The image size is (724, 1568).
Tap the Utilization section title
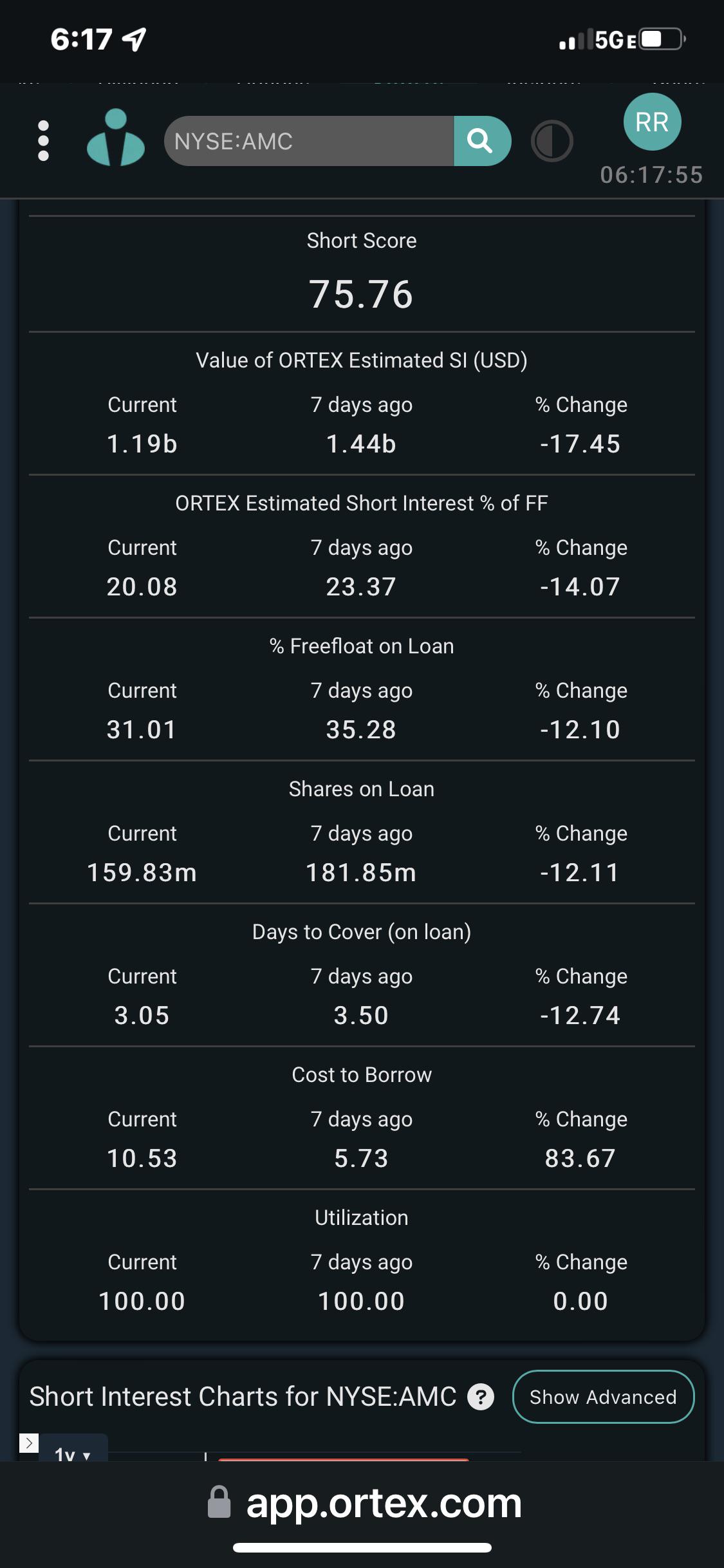(x=362, y=1218)
